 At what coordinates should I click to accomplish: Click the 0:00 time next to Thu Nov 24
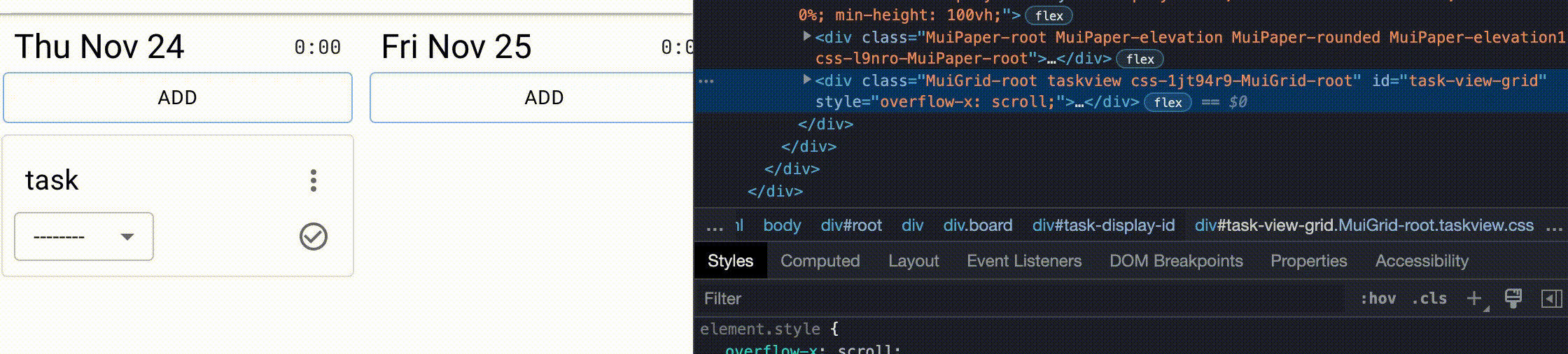[x=317, y=48]
